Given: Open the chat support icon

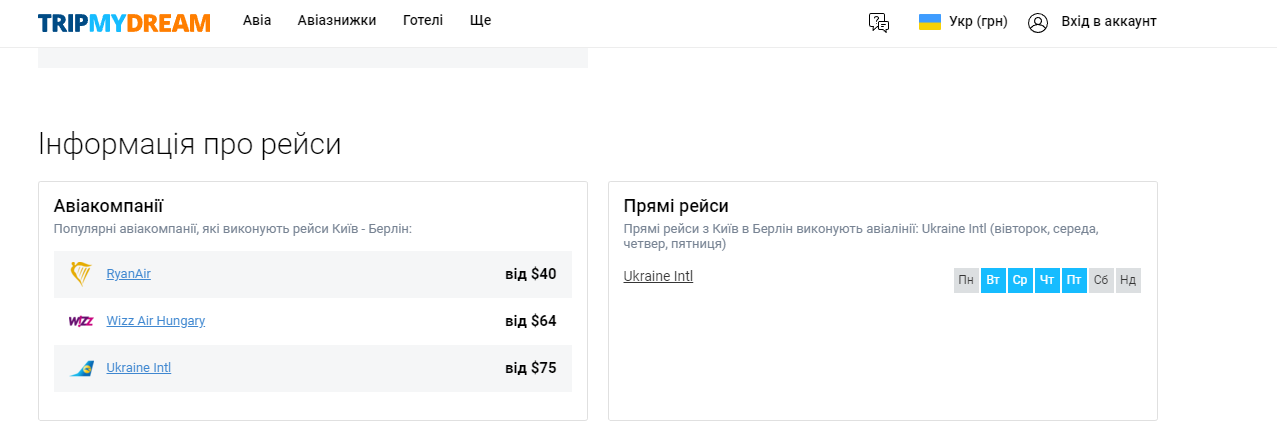Looking at the screenshot, I should (879, 22).
